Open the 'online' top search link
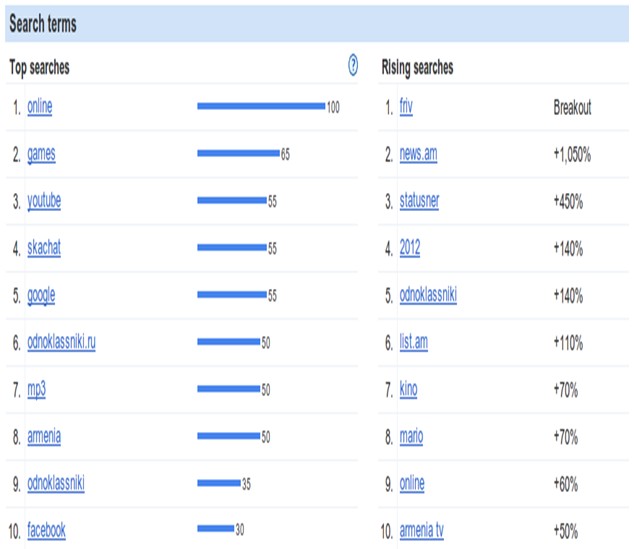This screenshot has height=549, width=634. pos(40,107)
